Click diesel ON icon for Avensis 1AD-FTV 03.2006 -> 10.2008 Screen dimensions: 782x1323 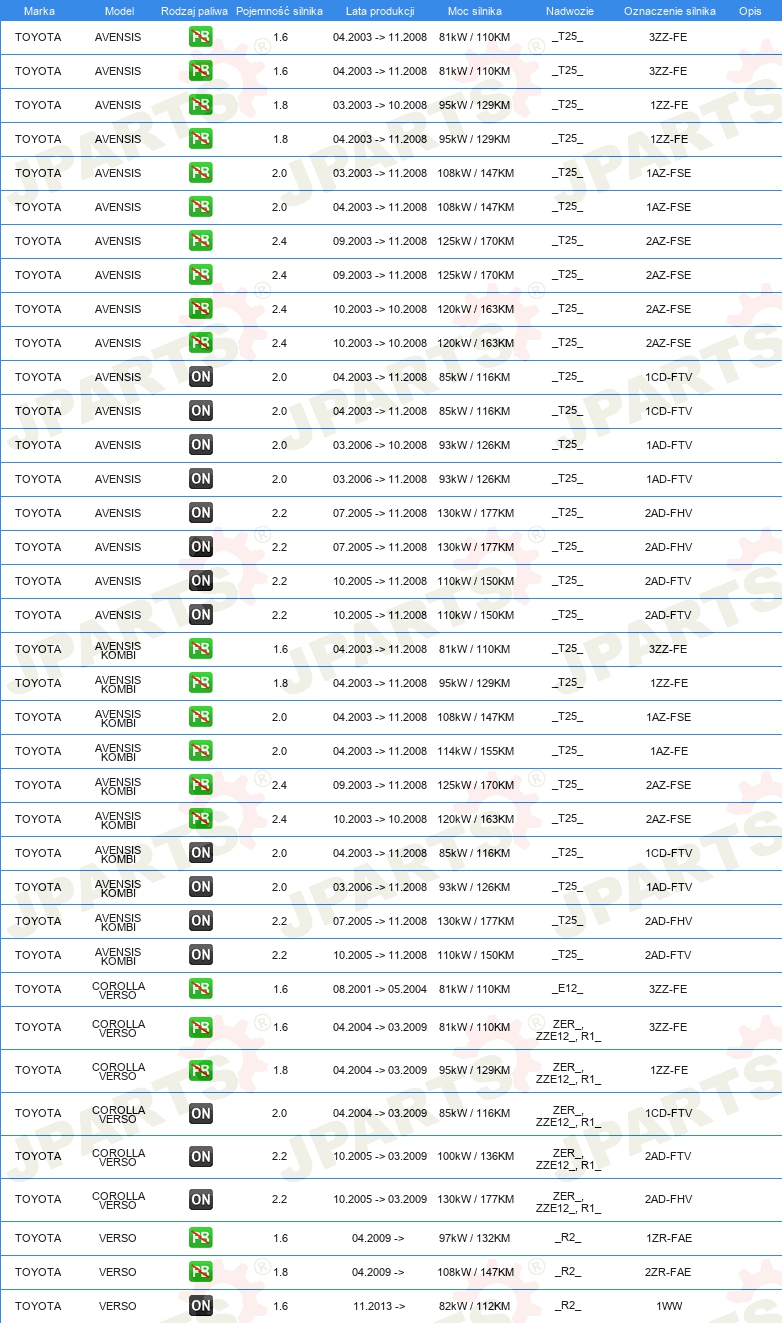pos(201,445)
